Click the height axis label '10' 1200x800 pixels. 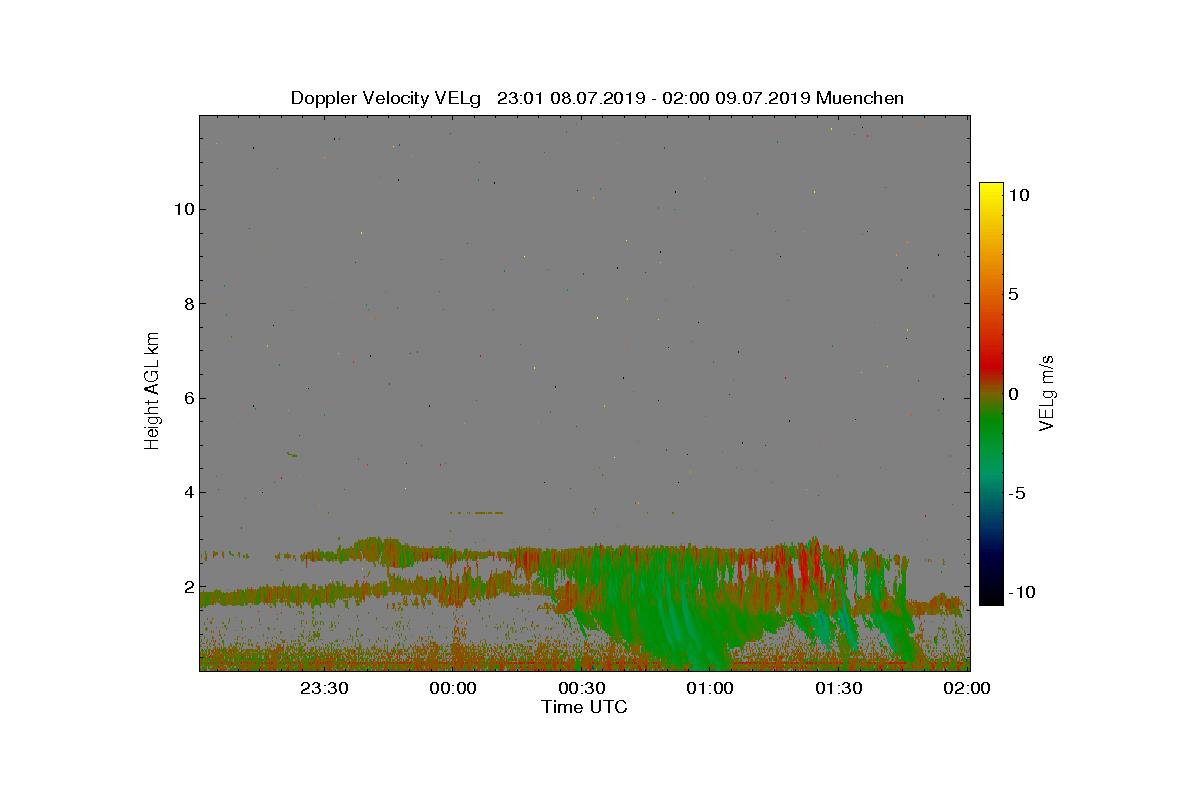tap(182, 209)
